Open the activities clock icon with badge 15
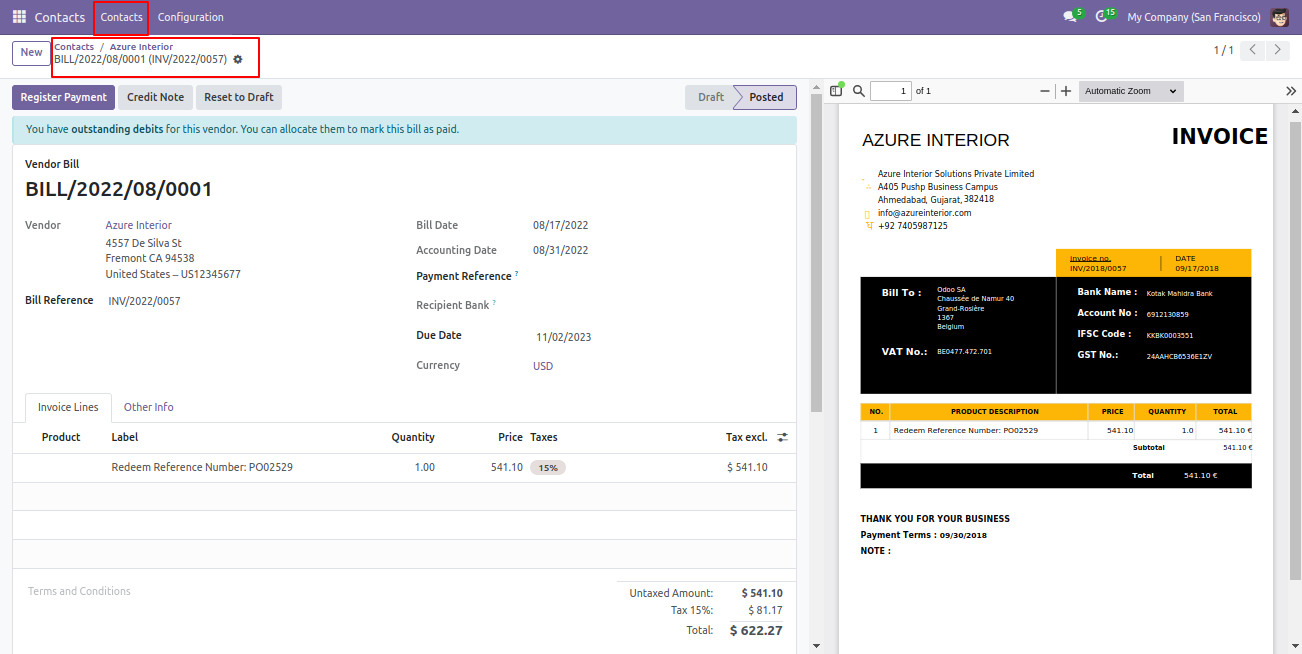Image resolution: width=1302 pixels, height=654 pixels. pos(1104,16)
